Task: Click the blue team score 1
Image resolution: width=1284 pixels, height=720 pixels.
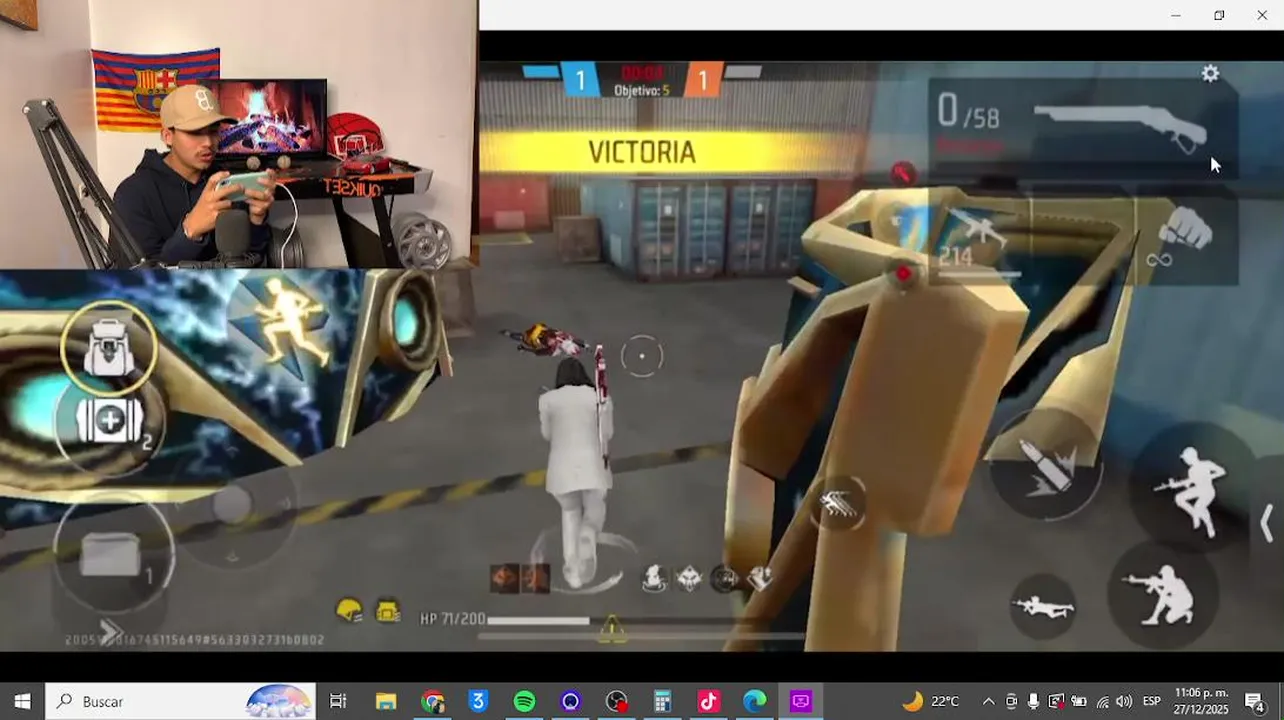Action: tap(580, 80)
